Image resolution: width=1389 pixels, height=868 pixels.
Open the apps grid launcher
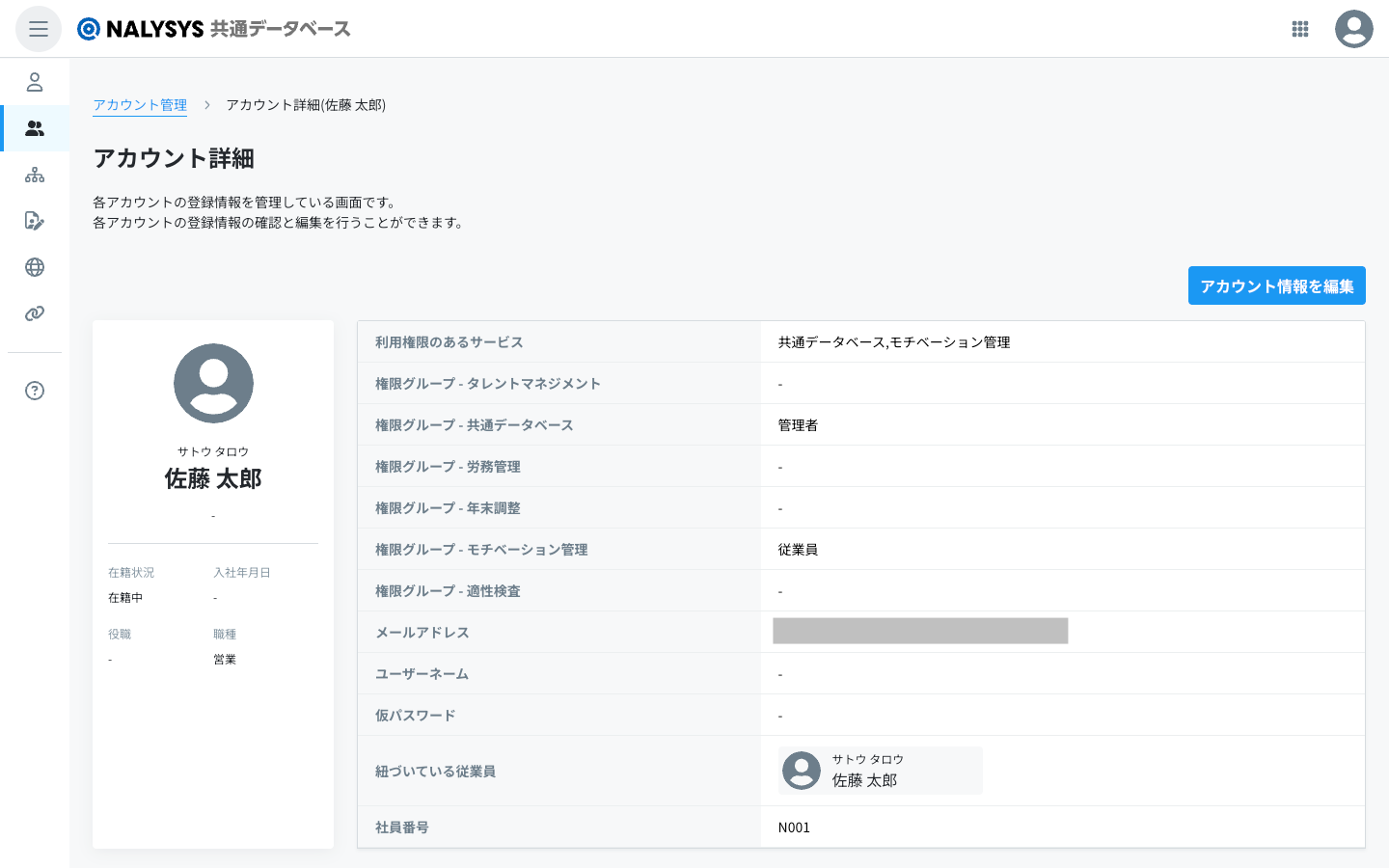[x=1300, y=29]
